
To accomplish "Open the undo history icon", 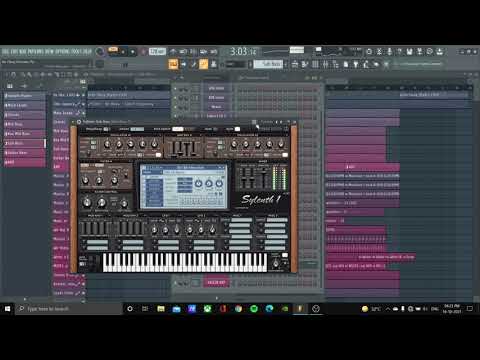I will [x=369, y=51].
